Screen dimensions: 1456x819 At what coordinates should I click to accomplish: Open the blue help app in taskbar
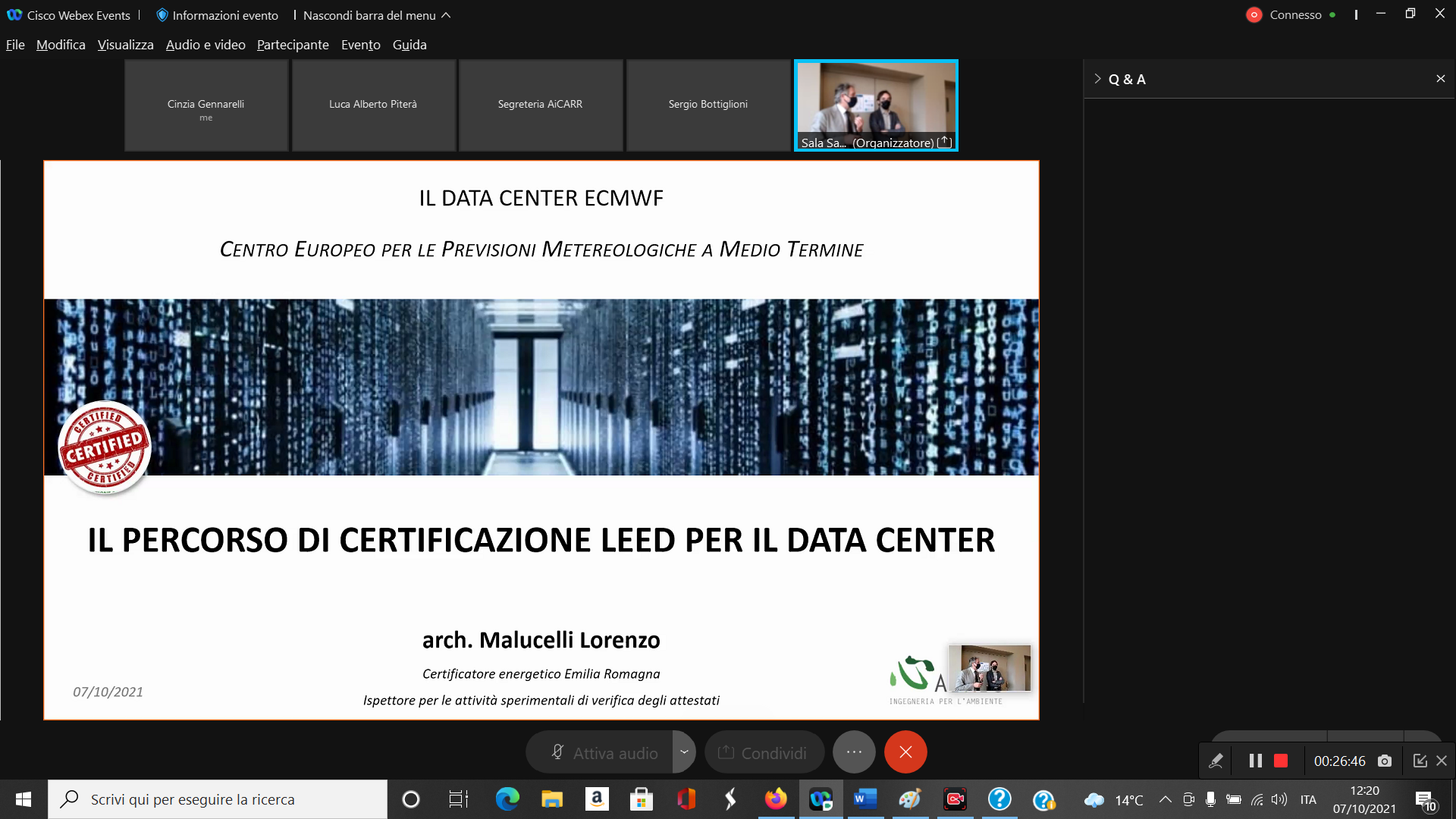[999, 799]
